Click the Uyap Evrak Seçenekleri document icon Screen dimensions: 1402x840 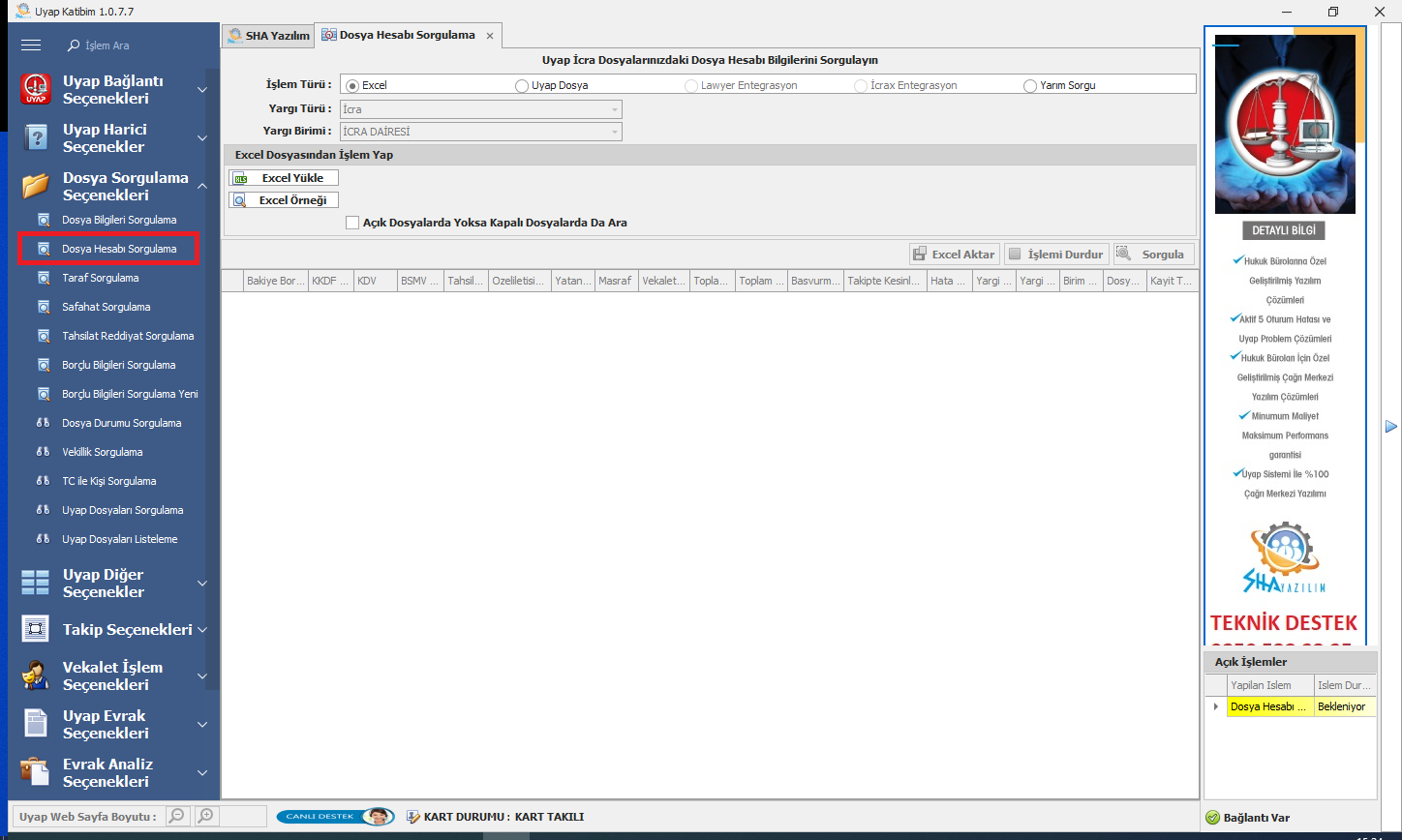click(x=36, y=724)
